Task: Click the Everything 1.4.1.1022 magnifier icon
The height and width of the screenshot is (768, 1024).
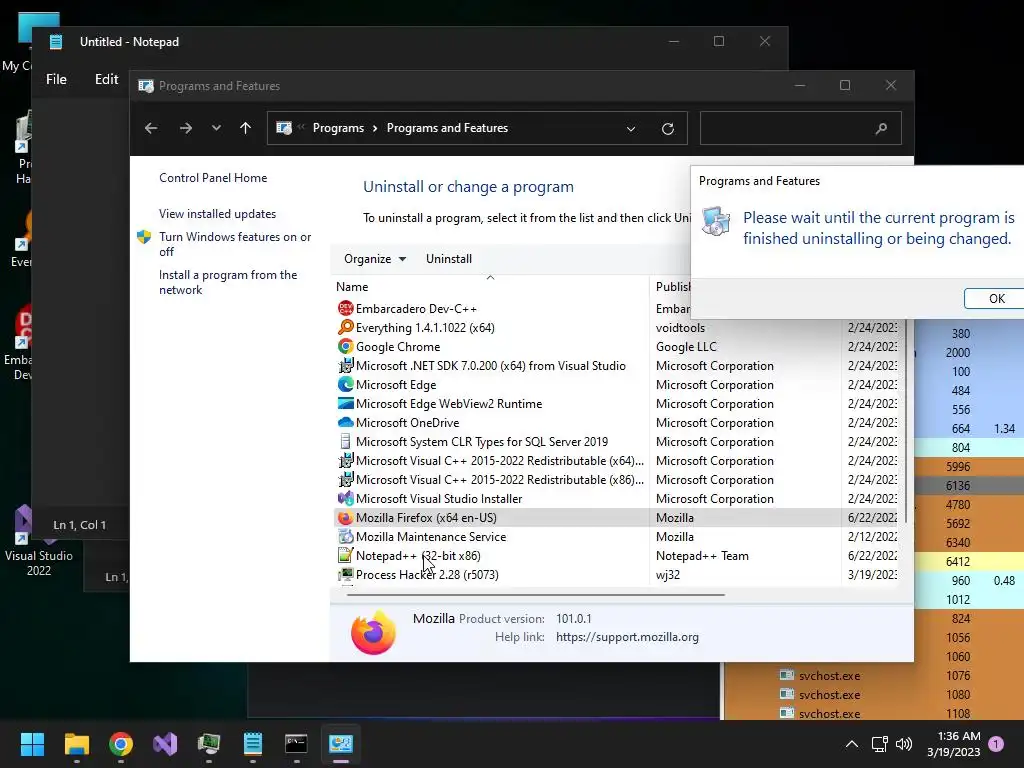Action: 345,327
